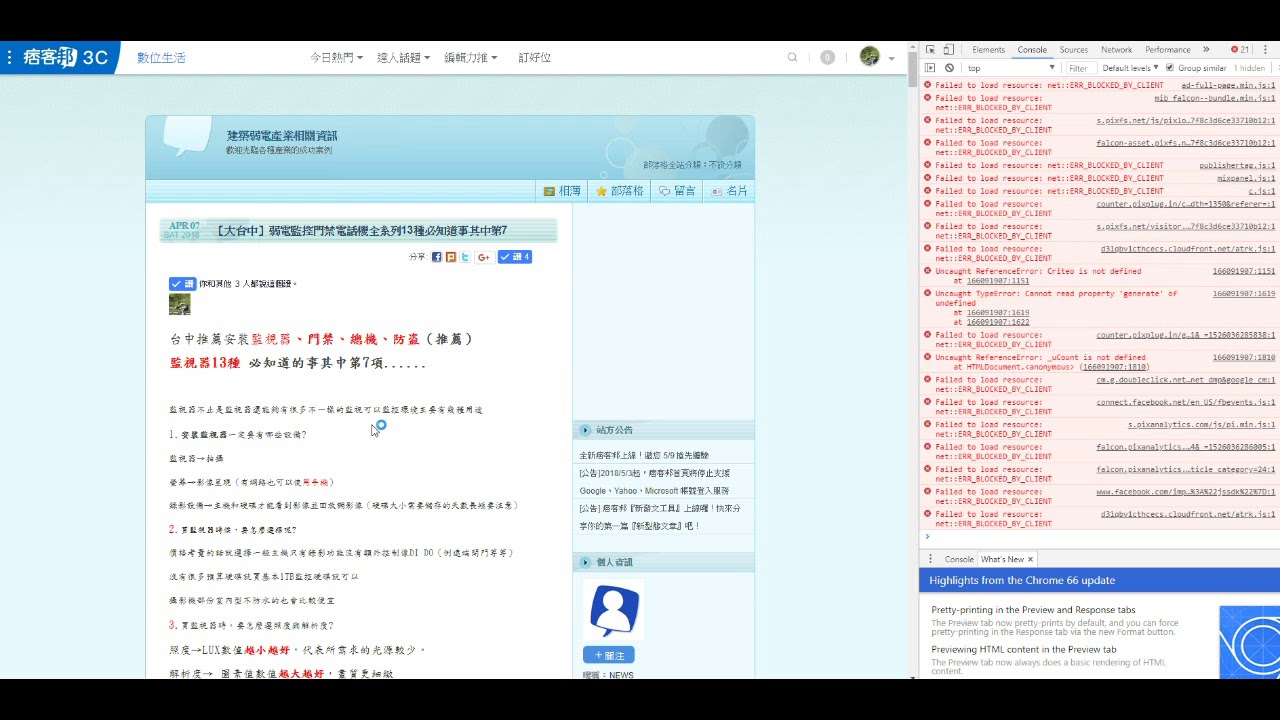The image size is (1280, 720).
Task: Switch to drawer Console tab
Action: point(959,559)
